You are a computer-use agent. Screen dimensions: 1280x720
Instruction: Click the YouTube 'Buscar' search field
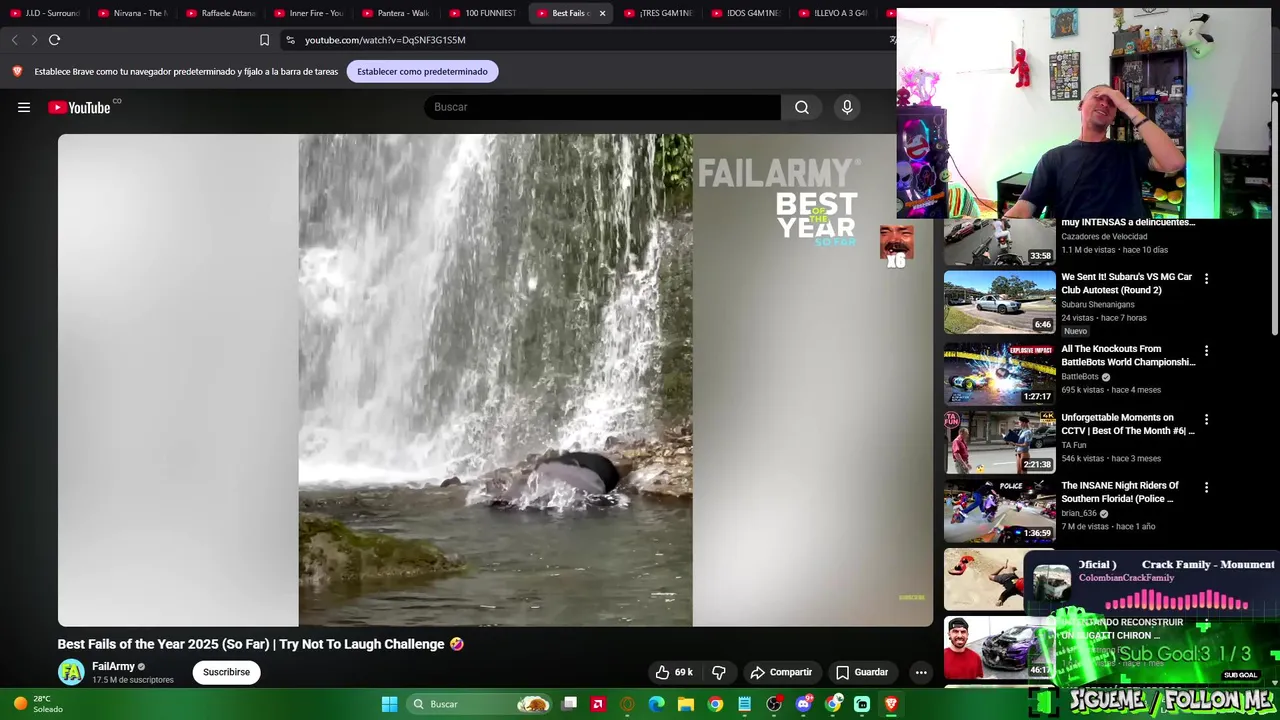pos(602,107)
